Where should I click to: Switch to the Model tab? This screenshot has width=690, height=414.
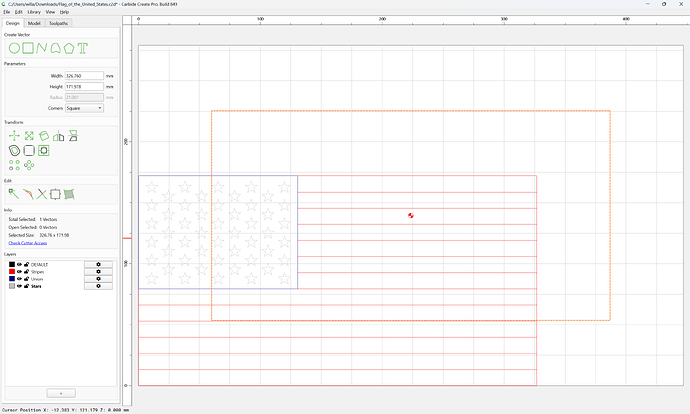coord(34,23)
